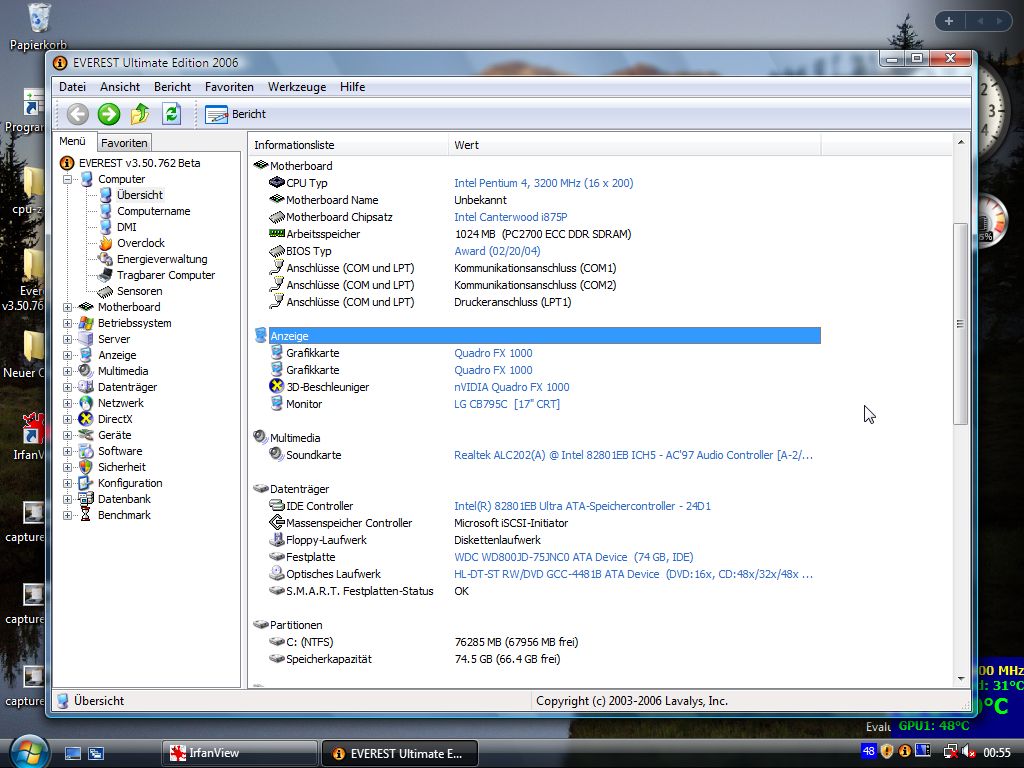
Task: Click the scroll-down arrow of info list
Action: (961, 679)
